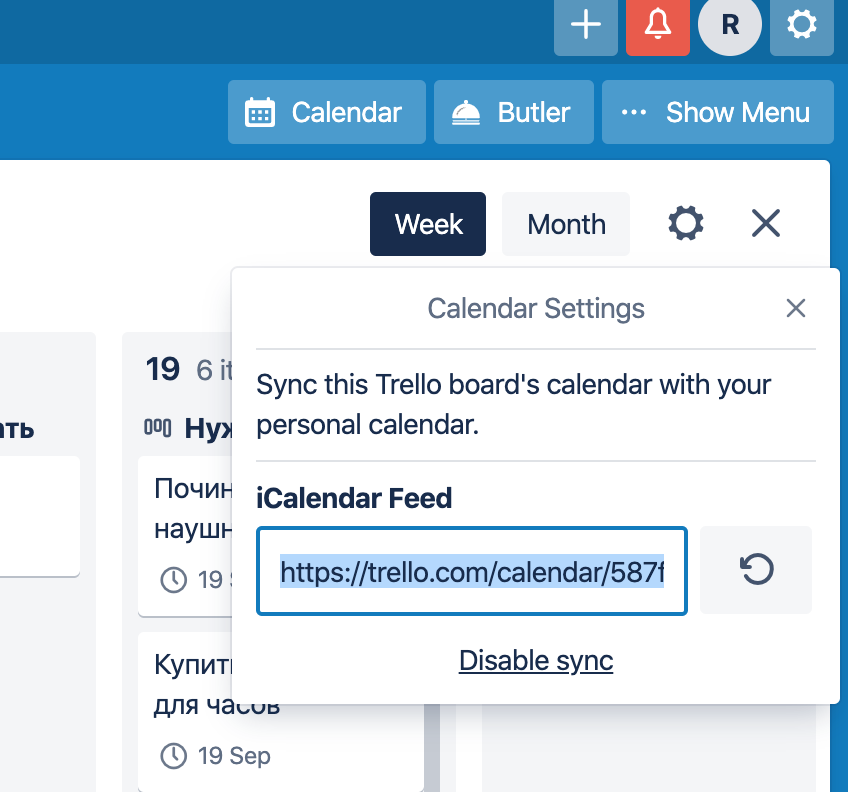Open Show Menu

(x=718, y=112)
